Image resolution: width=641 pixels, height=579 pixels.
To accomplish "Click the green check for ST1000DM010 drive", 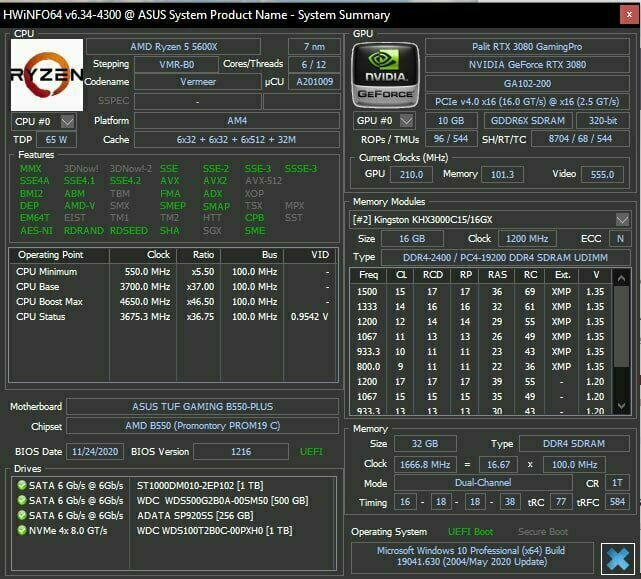I will [x=22, y=485].
